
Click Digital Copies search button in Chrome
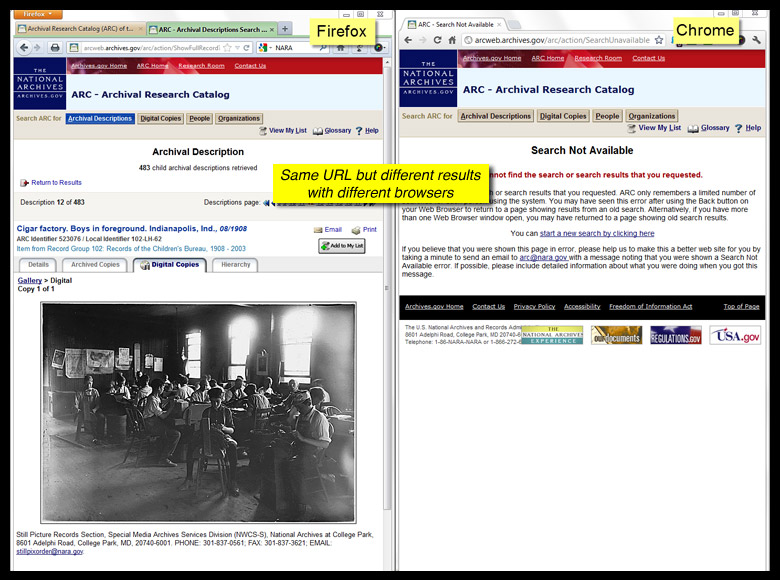[563, 116]
